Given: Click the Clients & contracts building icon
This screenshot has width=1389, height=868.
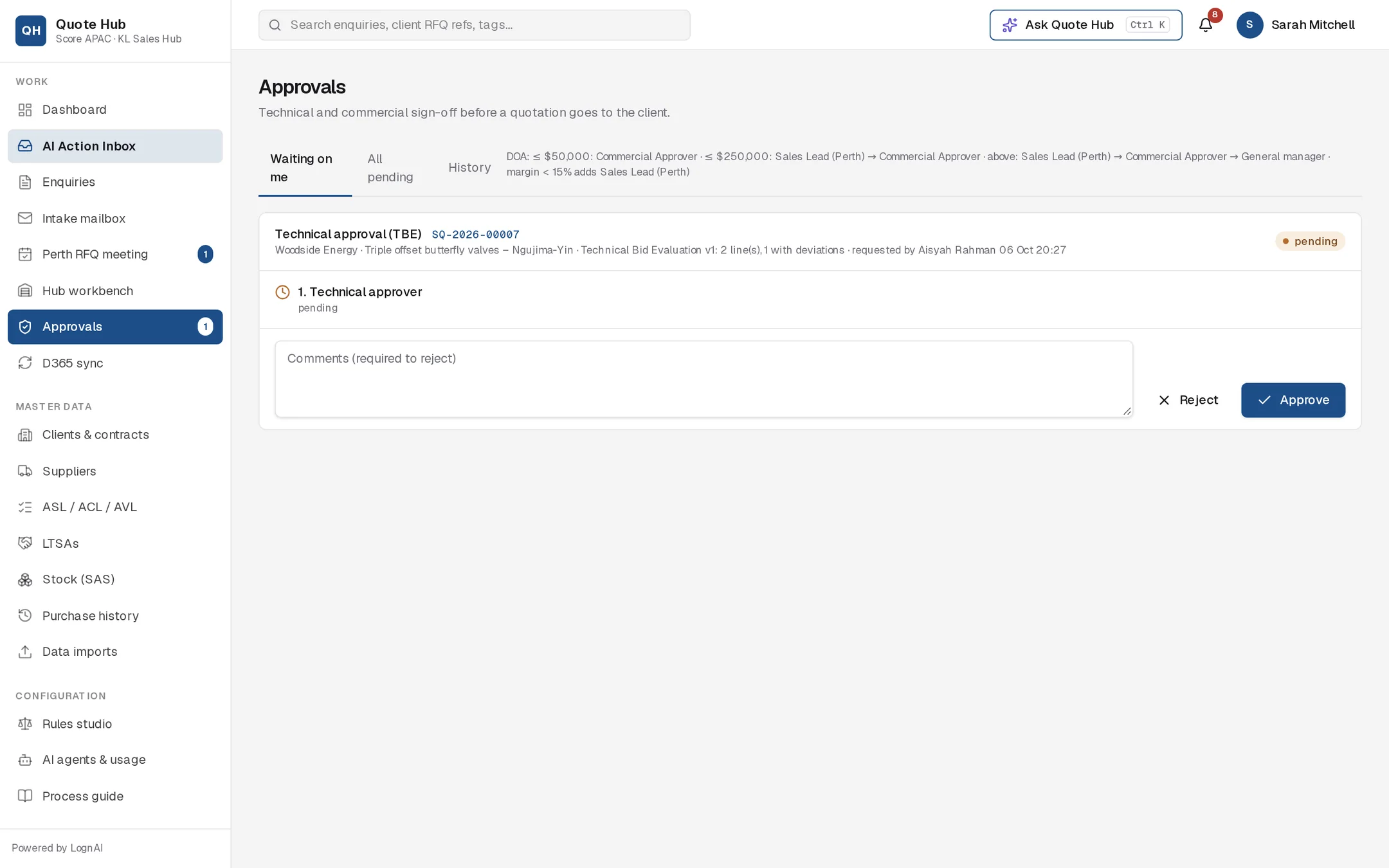Looking at the screenshot, I should click(x=25, y=435).
